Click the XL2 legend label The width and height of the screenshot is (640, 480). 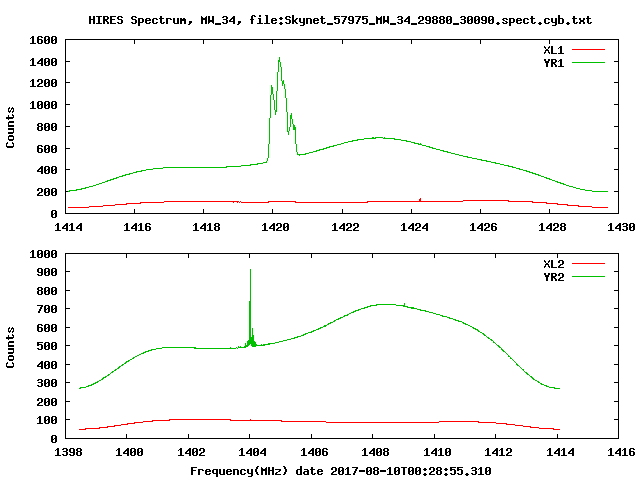[x=553, y=264]
